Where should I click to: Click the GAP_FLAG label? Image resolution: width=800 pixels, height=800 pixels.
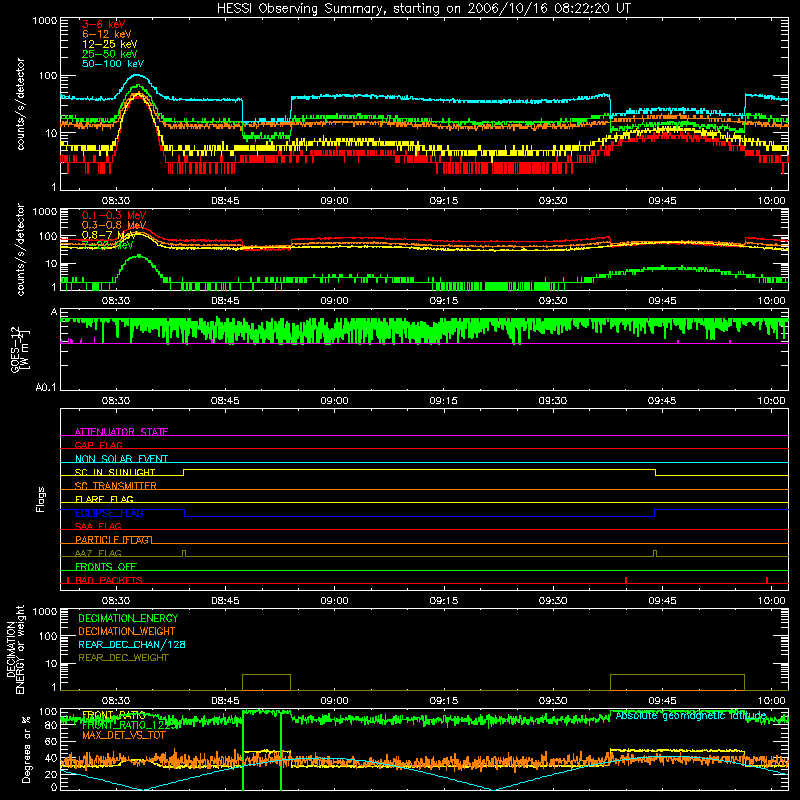pos(98,445)
